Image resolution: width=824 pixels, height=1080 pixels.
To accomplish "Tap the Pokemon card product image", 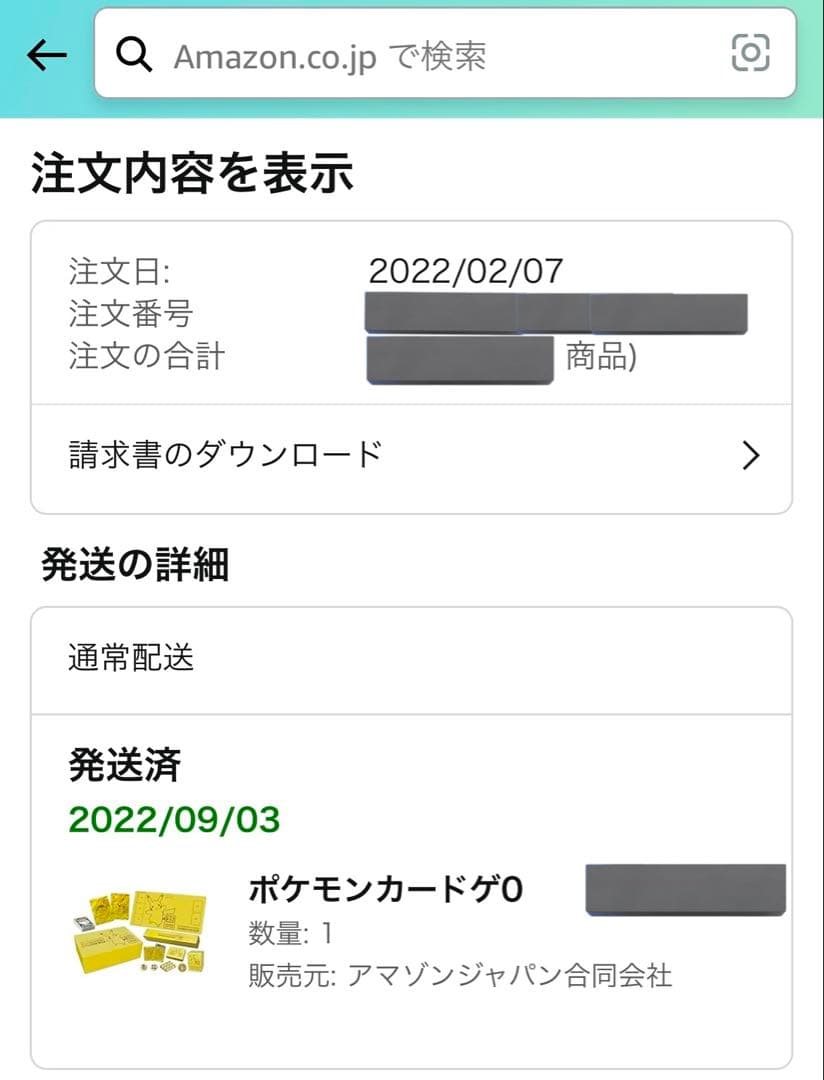I will [x=135, y=930].
